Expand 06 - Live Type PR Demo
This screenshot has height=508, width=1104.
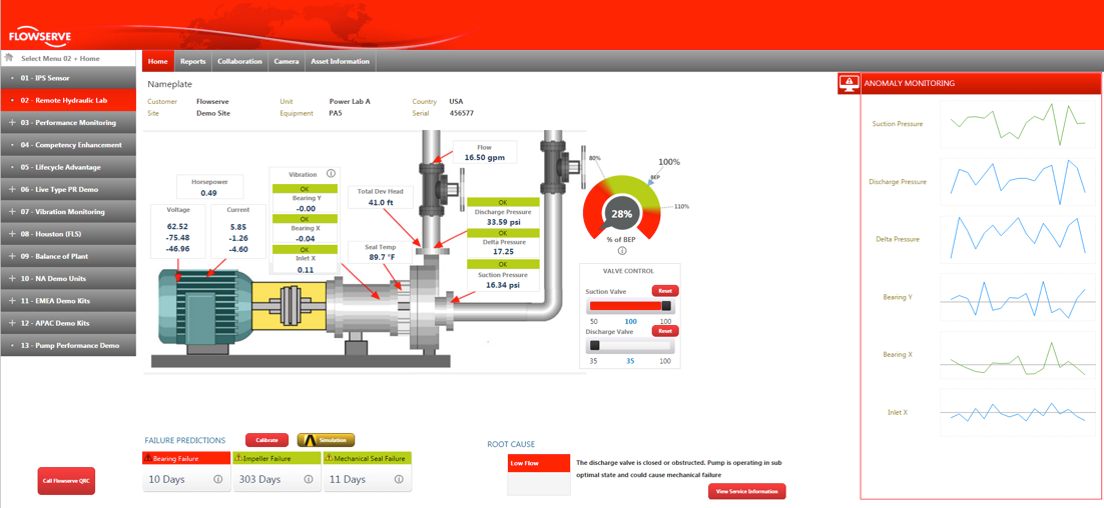[12, 189]
